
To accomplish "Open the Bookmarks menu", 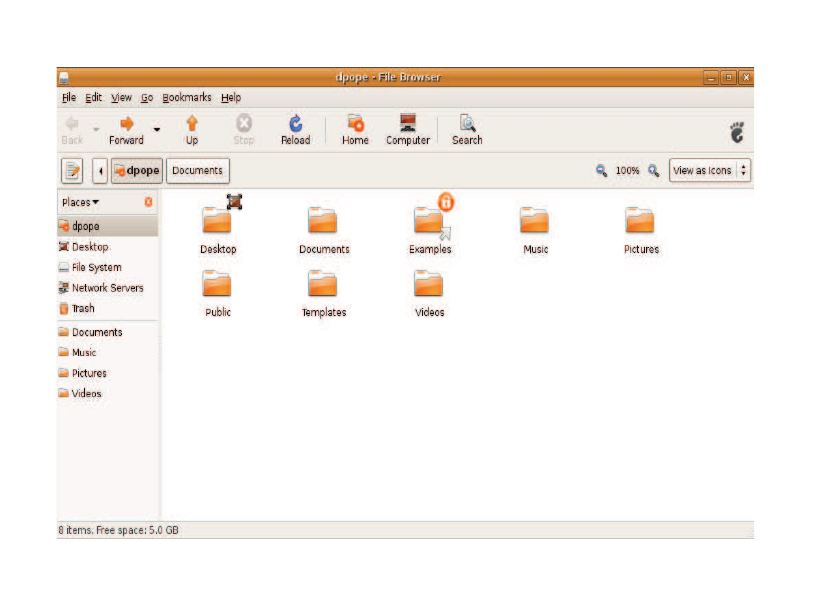I will coord(187,98).
